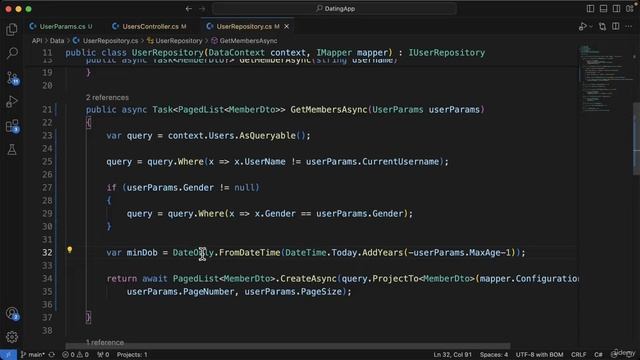This screenshot has height=360, width=640.
Task: Click the main branch indicator
Action: click(33, 355)
